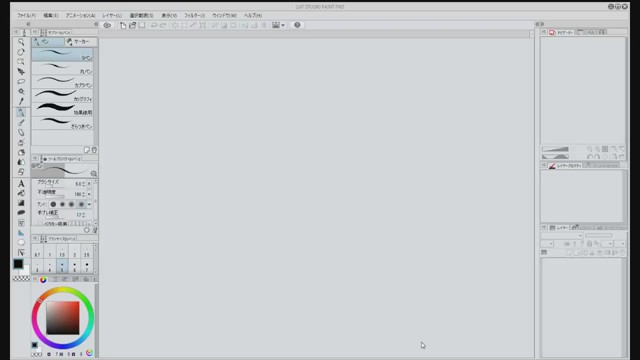Pick the brush size 7 preset
The image size is (640, 360).
coord(87,267)
